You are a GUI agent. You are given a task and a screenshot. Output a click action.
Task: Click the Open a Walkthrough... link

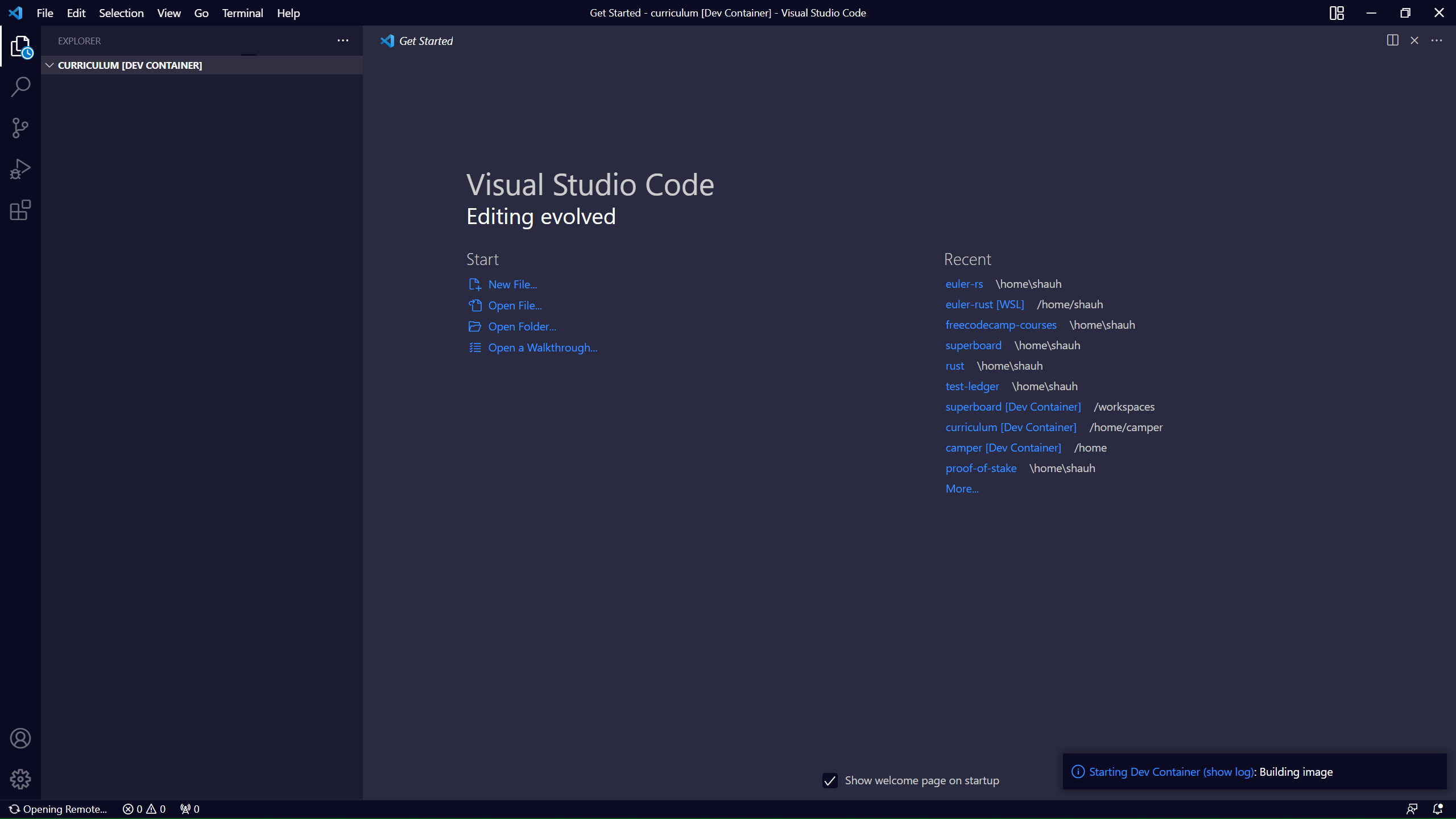coord(533,348)
